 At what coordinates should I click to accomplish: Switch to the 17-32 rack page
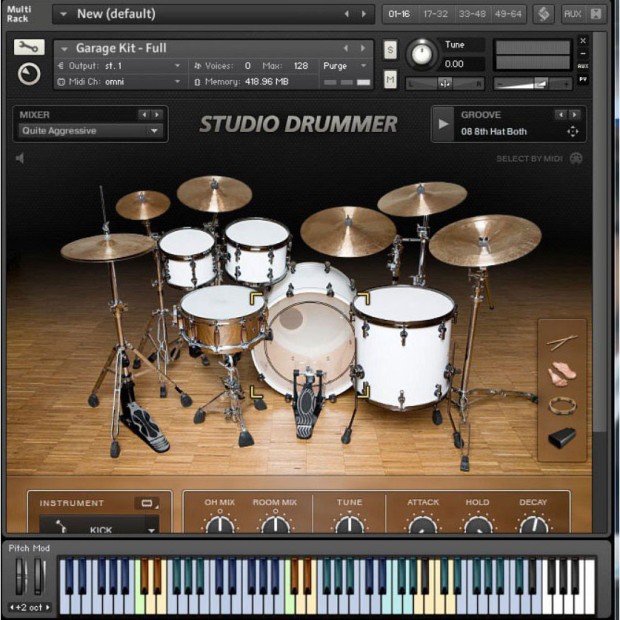(435, 14)
